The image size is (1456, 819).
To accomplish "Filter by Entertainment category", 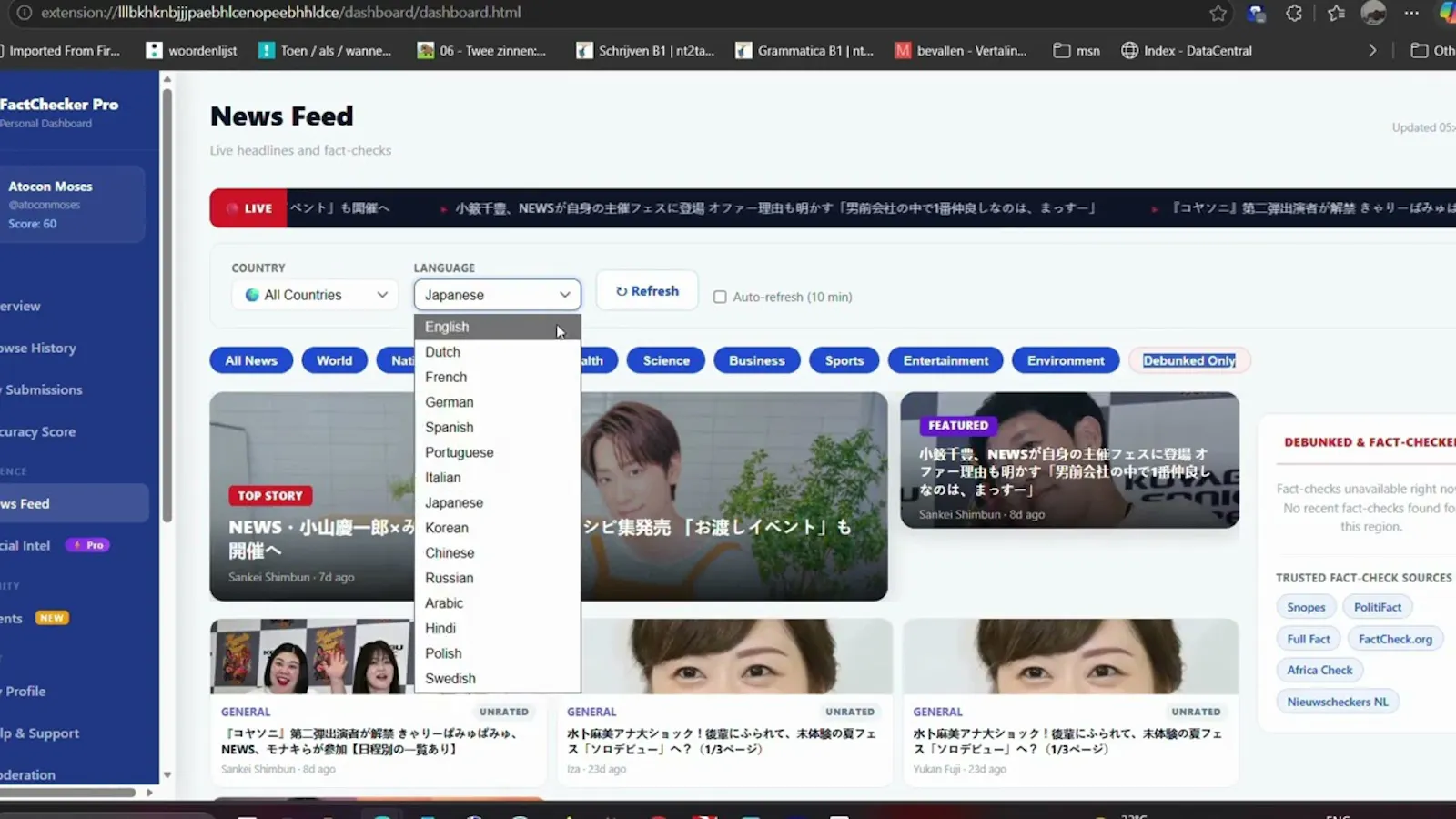I will [x=945, y=360].
